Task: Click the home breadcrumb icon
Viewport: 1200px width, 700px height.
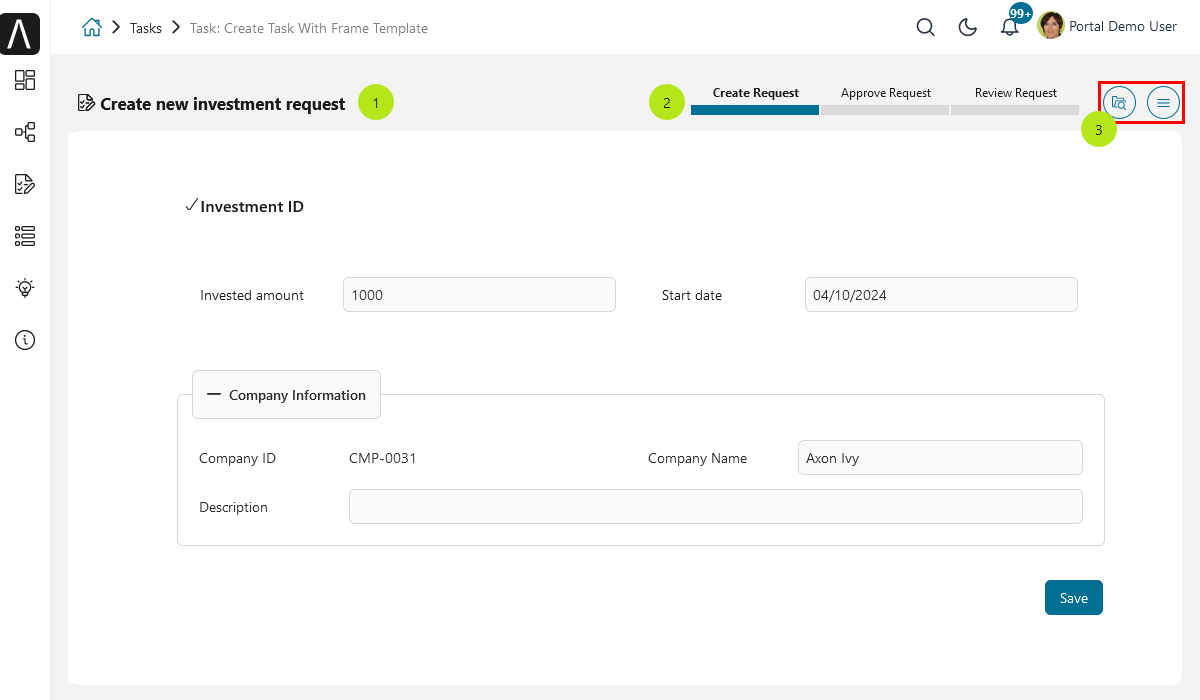Action: click(91, 28)
